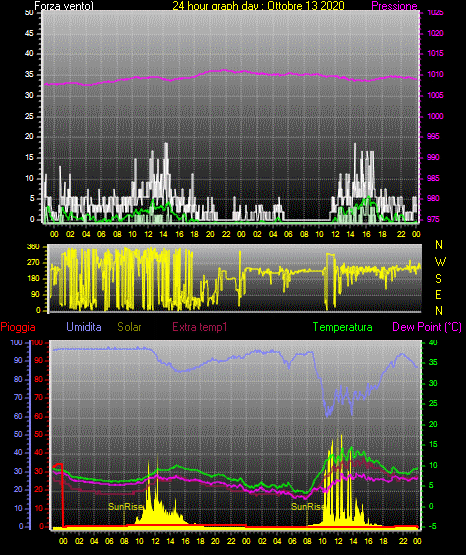Image resolution: width=466 pixels, height=555 pixels.
Task: Click the Forza vento label at top left
Action: pos(64,5)
